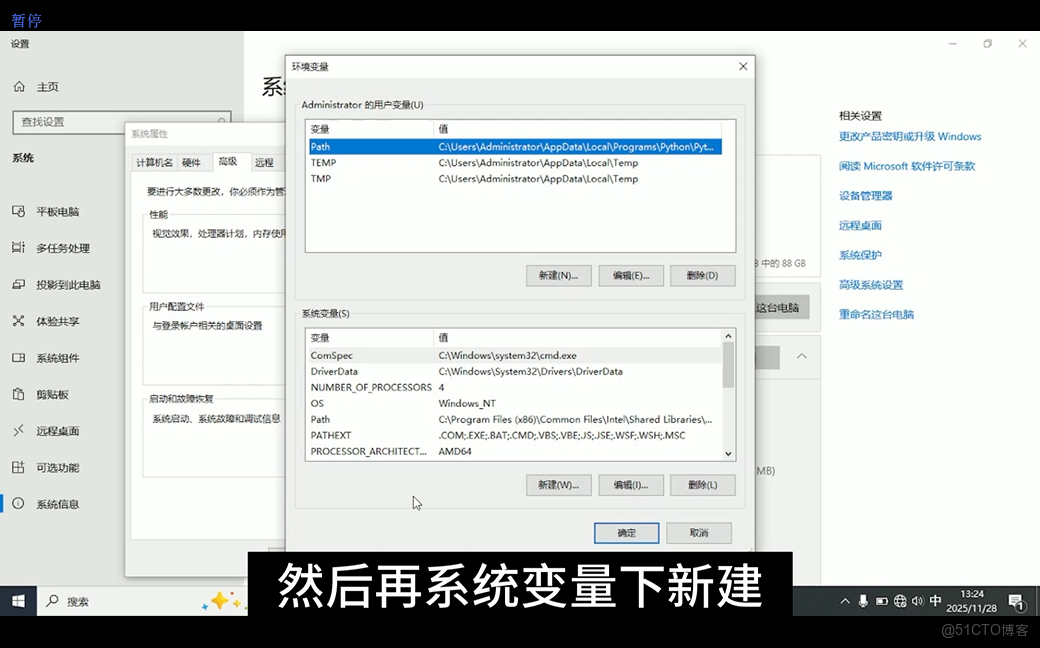This screenshot has height=648, width=1040.
Task: Open 系统信息 via its info icon
Action: 20,503
